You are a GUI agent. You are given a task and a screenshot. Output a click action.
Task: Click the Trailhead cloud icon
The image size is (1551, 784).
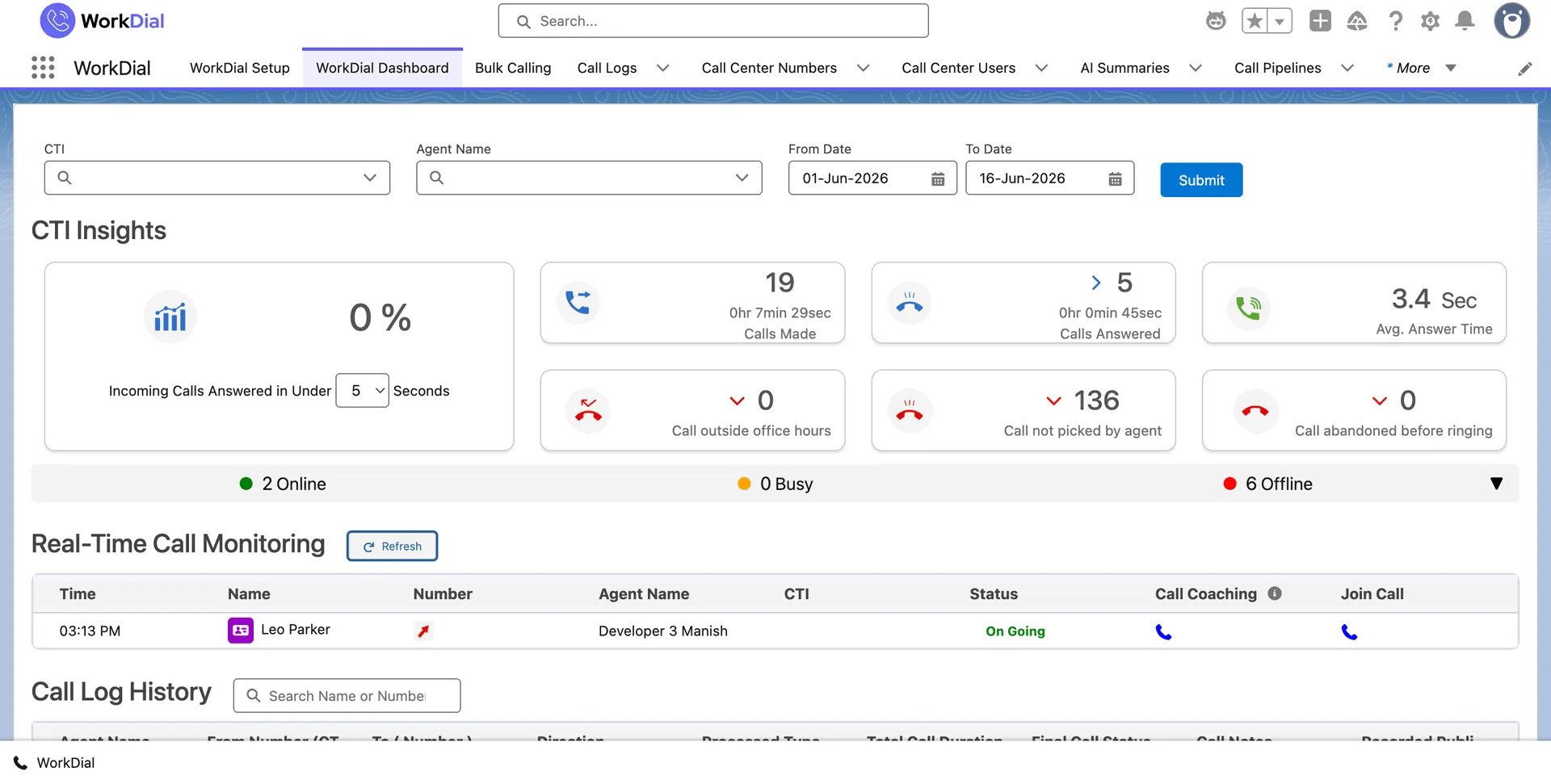pos(1357,21)
